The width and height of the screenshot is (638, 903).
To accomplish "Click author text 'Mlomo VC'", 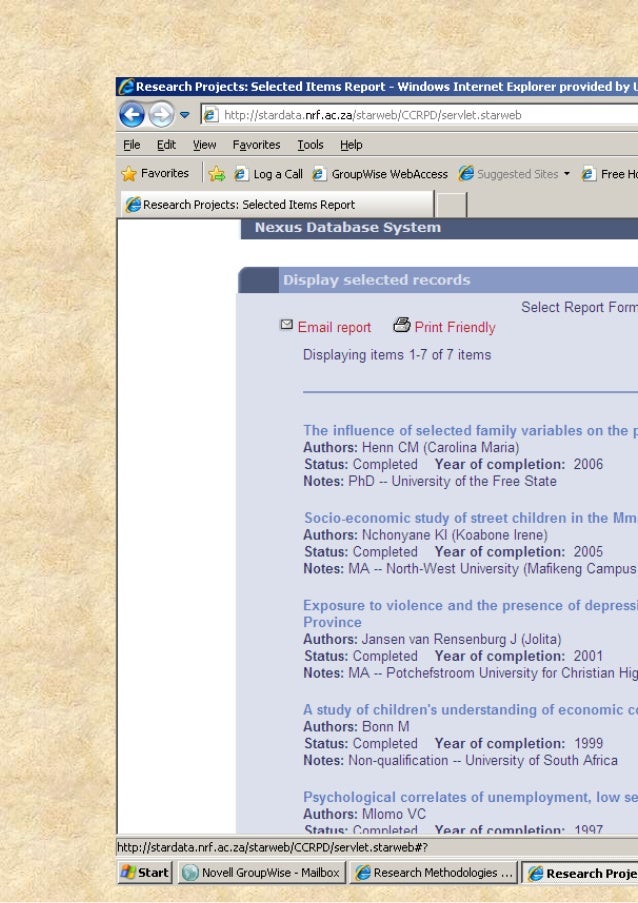I will pyautogui.click(x=394, y=814).
